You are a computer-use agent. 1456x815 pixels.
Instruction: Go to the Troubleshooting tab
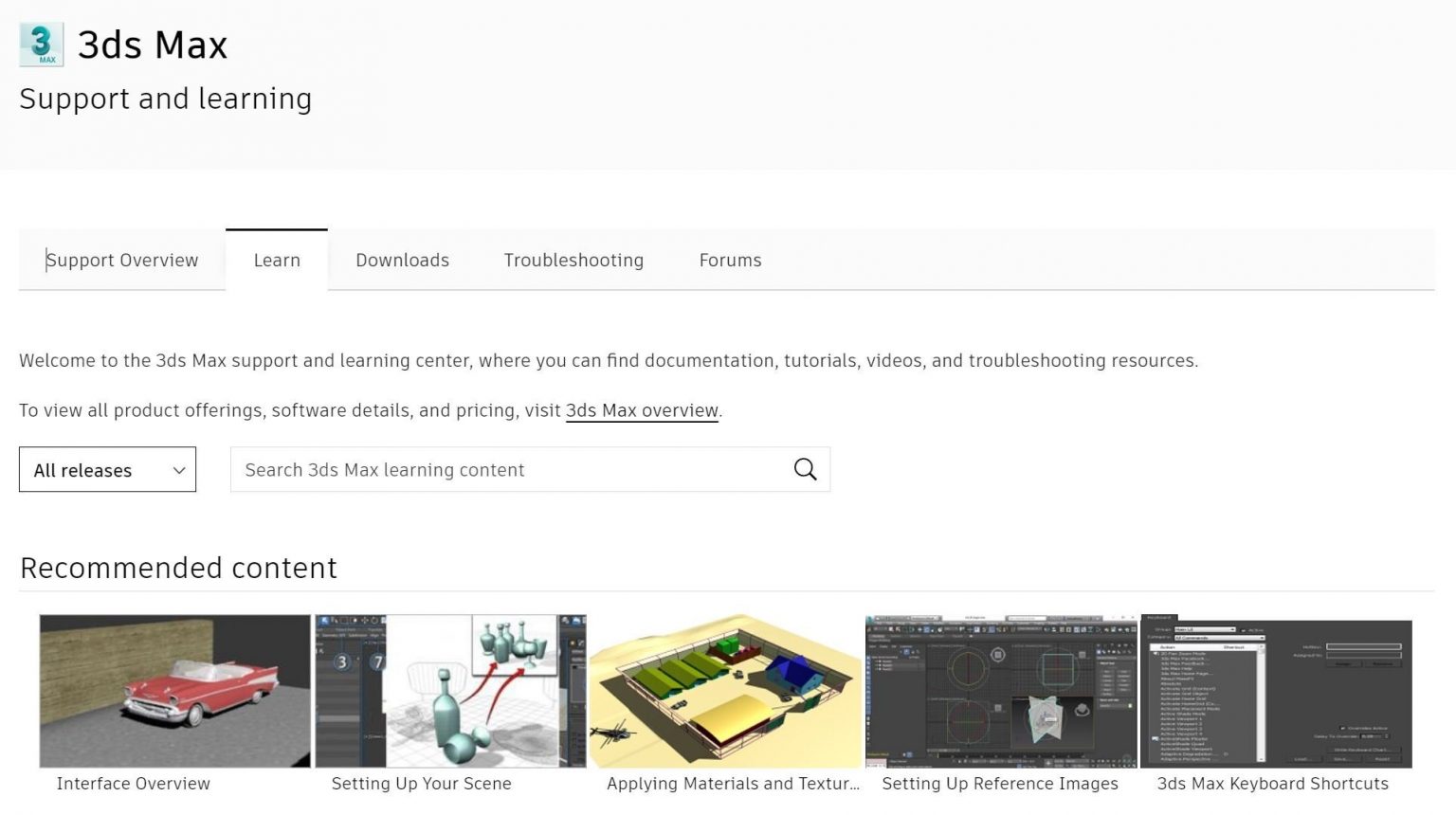click(573, 260)
